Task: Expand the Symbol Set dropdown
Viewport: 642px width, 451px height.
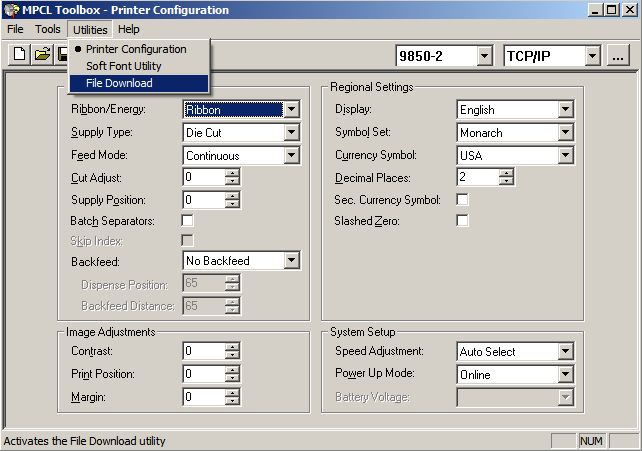Action: 565,132
